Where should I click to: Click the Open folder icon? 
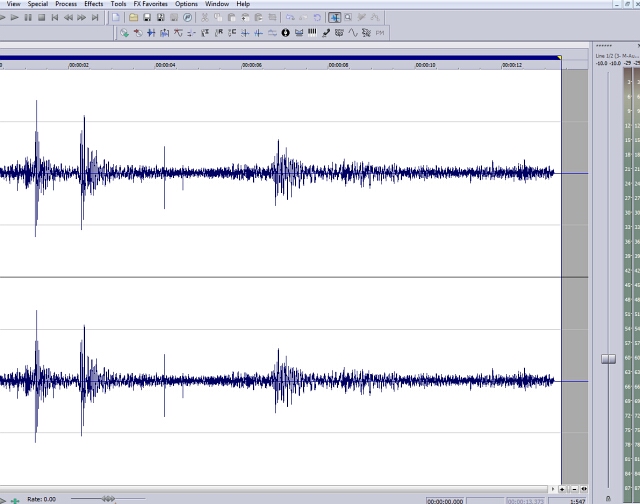(x=133, y=17)
